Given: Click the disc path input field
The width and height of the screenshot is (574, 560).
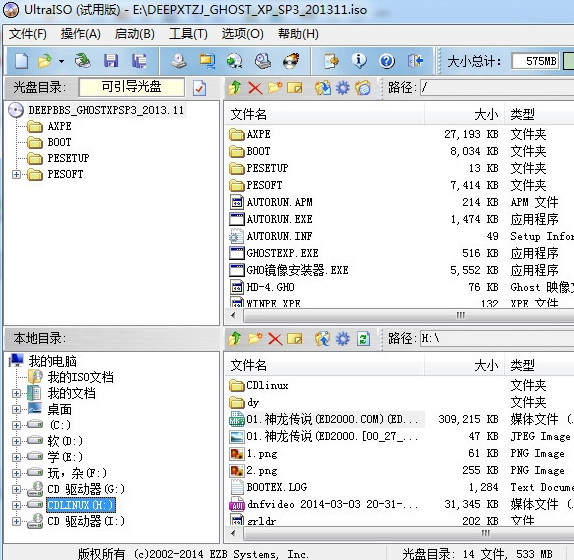Looking at the screenshot, I should point(497,88).
